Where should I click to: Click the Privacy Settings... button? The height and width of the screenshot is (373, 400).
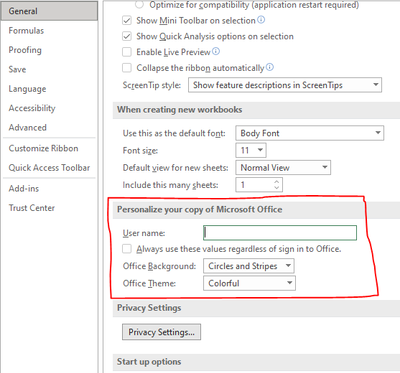click(x=161, y=332)
